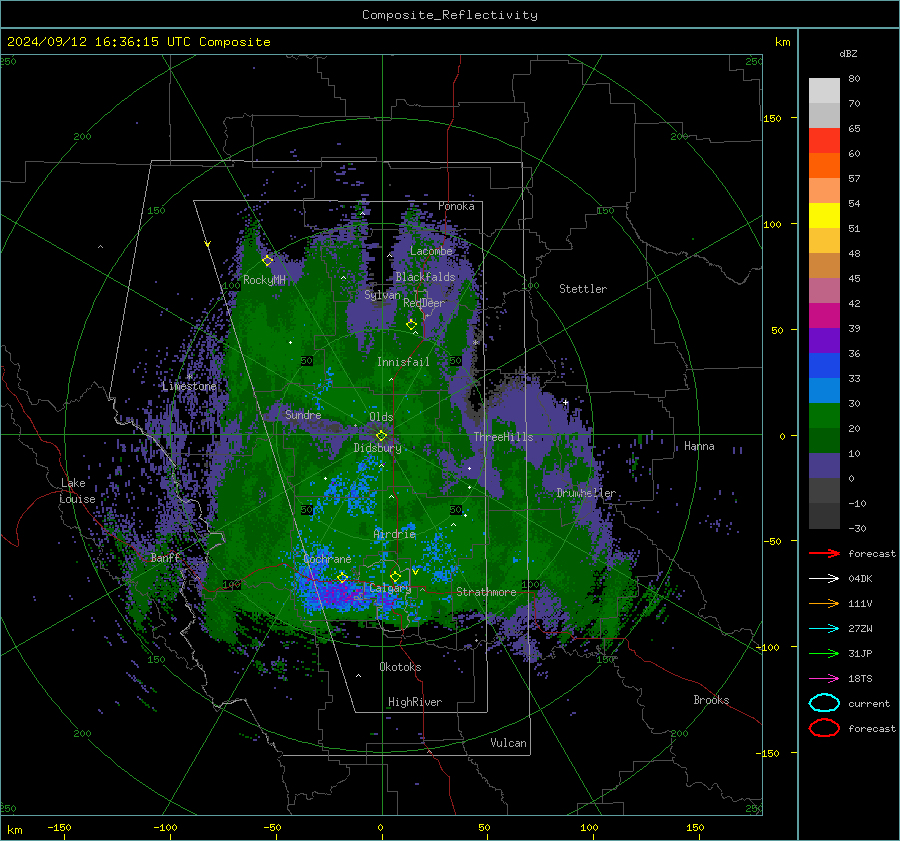Viewport: 900px width, 841px height.
Task: Click the yellow diamond marker below Cochrane
Action: point(343,577)
